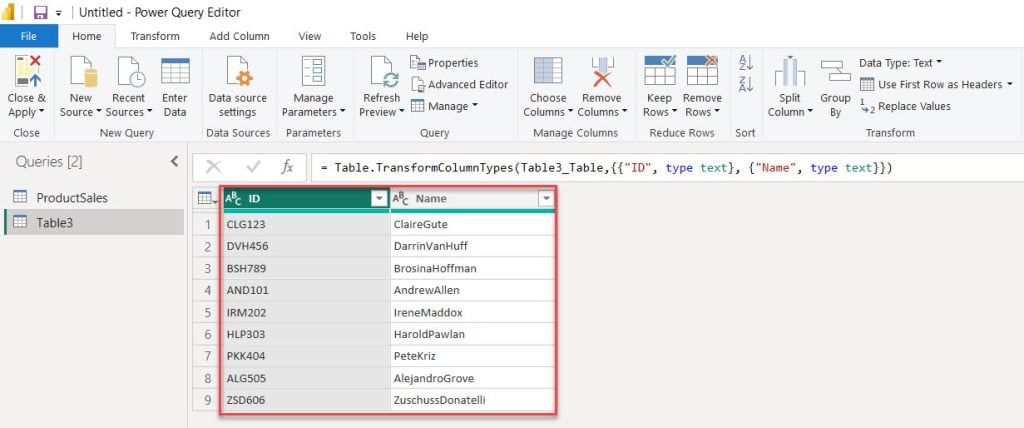This screenshot has height=428, width=1024.
Task: Click cell BSH789
Action: coord(305,269)
